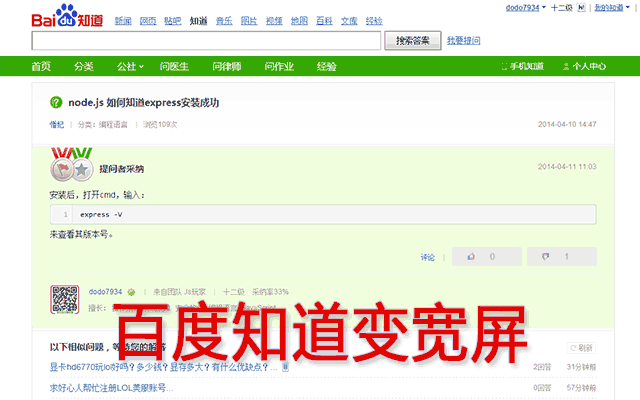Click the adopted-answer medal icon
The image size is (640, 400).
[72, 165]
